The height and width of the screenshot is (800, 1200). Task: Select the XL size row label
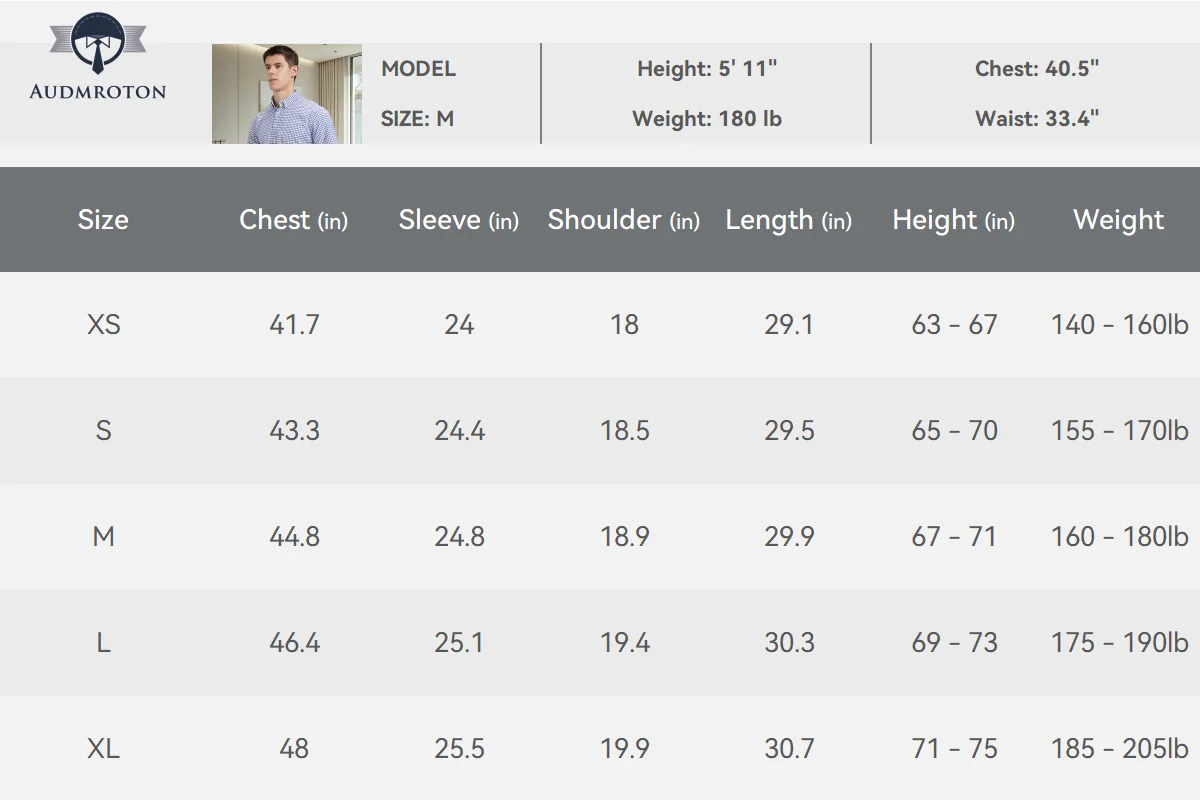point(103,749)
